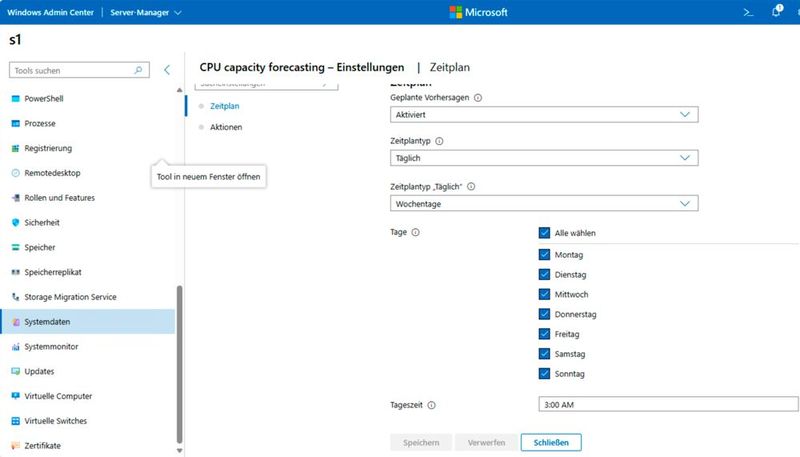The width and height of the screenshot is (800, 457).
Task: Show info icon next to Tage
Action: click(415, 233)
